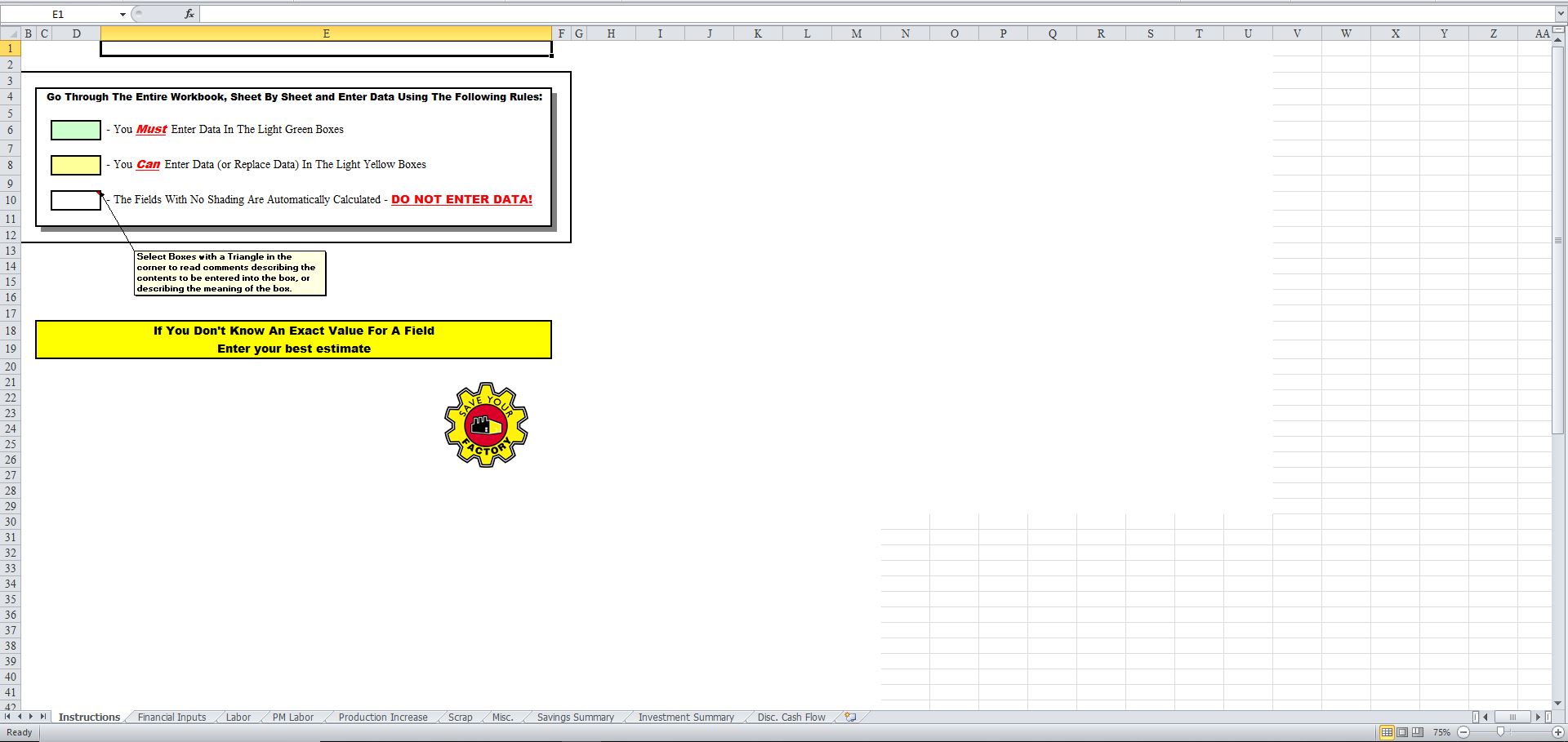Switch to Page Break Preview
Image resolution: width=1568 pixels, height=742 pixels.
tap(1418, 732)
